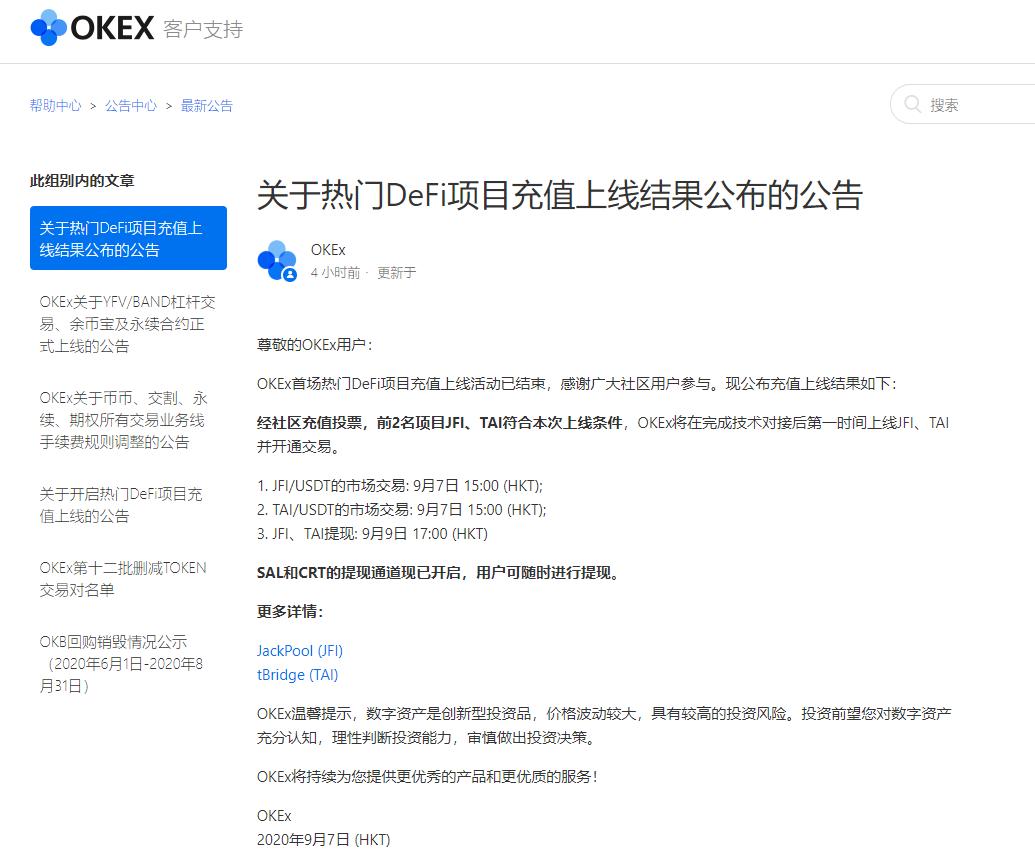
Task: Select the highlighted DeFi充值上线结果 sidebar article
Action: click(x=128, y=238)
